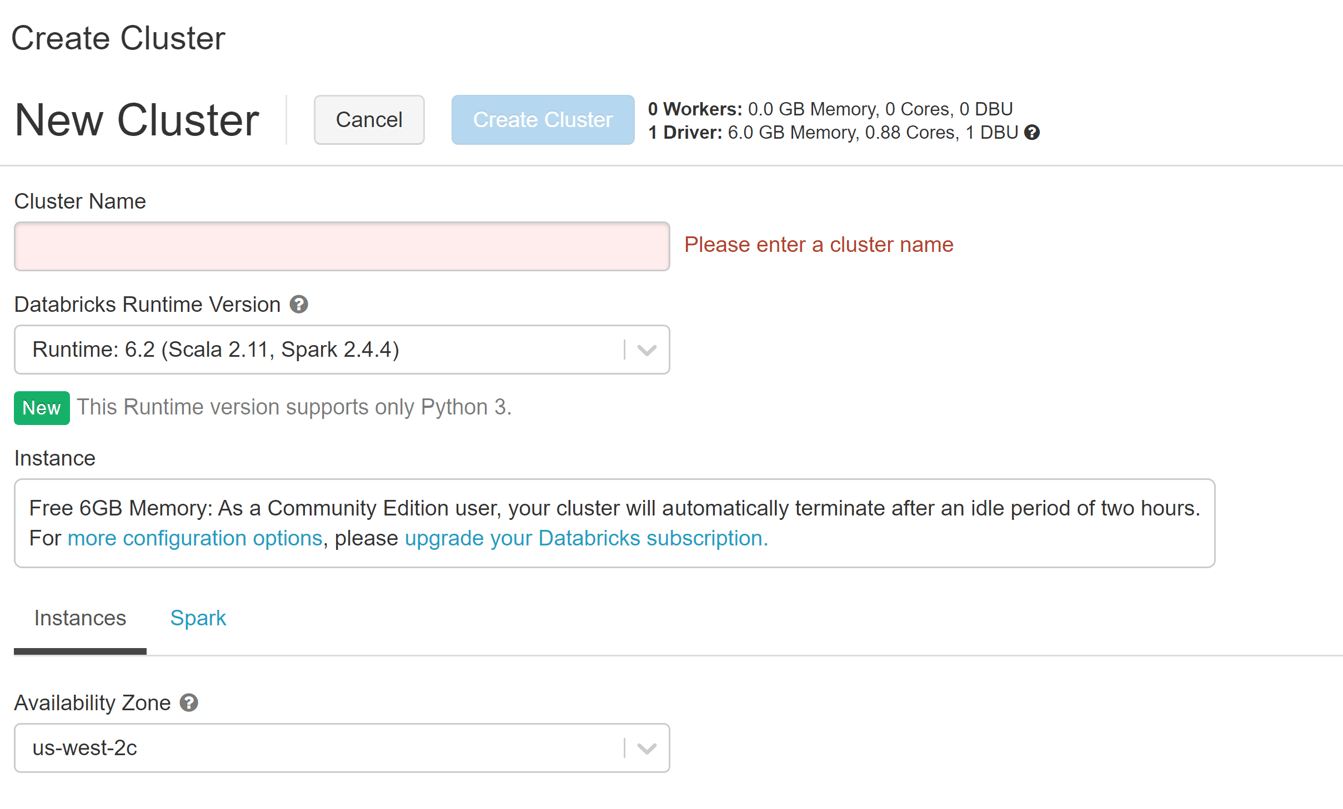Follow the upgrade your Databricks subscription link
Image resolution: width=1343 pixels, height=809 pixels.
click(583, 538)
